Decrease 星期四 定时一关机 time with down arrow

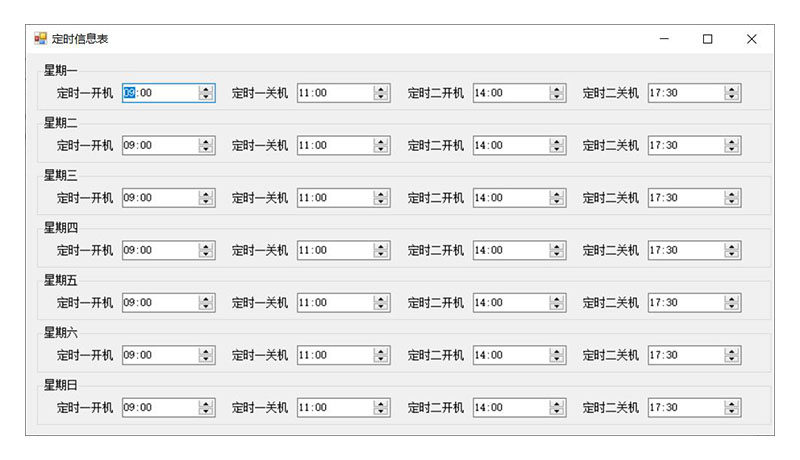point(381,254)
